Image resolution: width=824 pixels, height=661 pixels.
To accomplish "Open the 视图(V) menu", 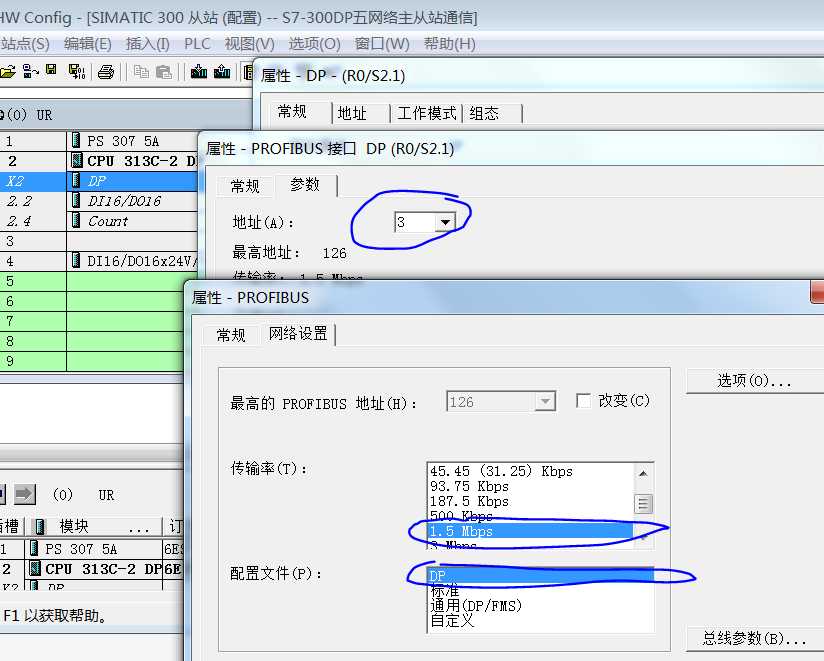I will click(x=250, y=44).
